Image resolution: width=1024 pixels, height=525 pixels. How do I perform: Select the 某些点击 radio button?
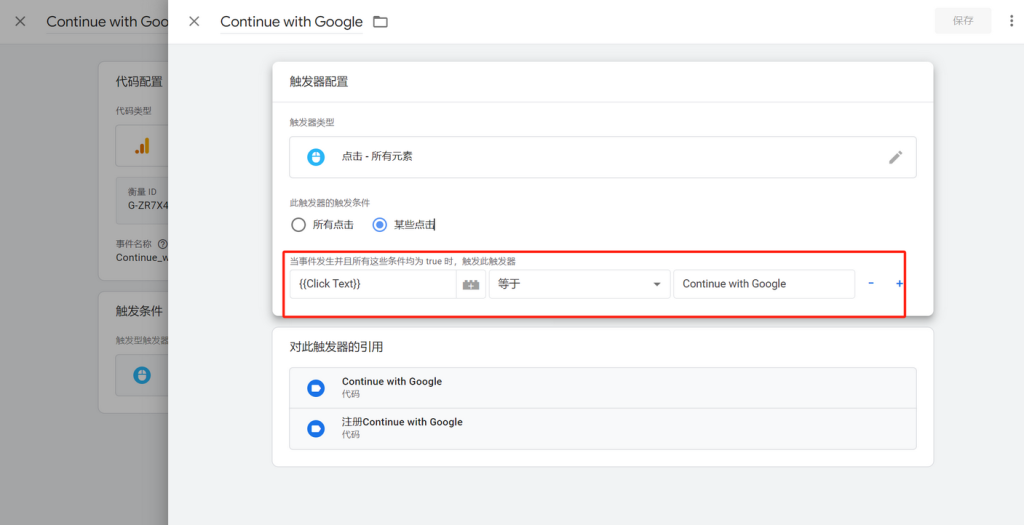(379, 225)
